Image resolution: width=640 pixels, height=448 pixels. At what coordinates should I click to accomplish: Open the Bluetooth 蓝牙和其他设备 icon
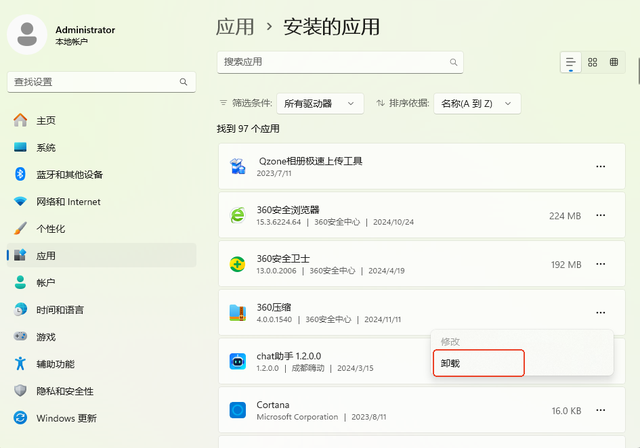coord(20,174)
